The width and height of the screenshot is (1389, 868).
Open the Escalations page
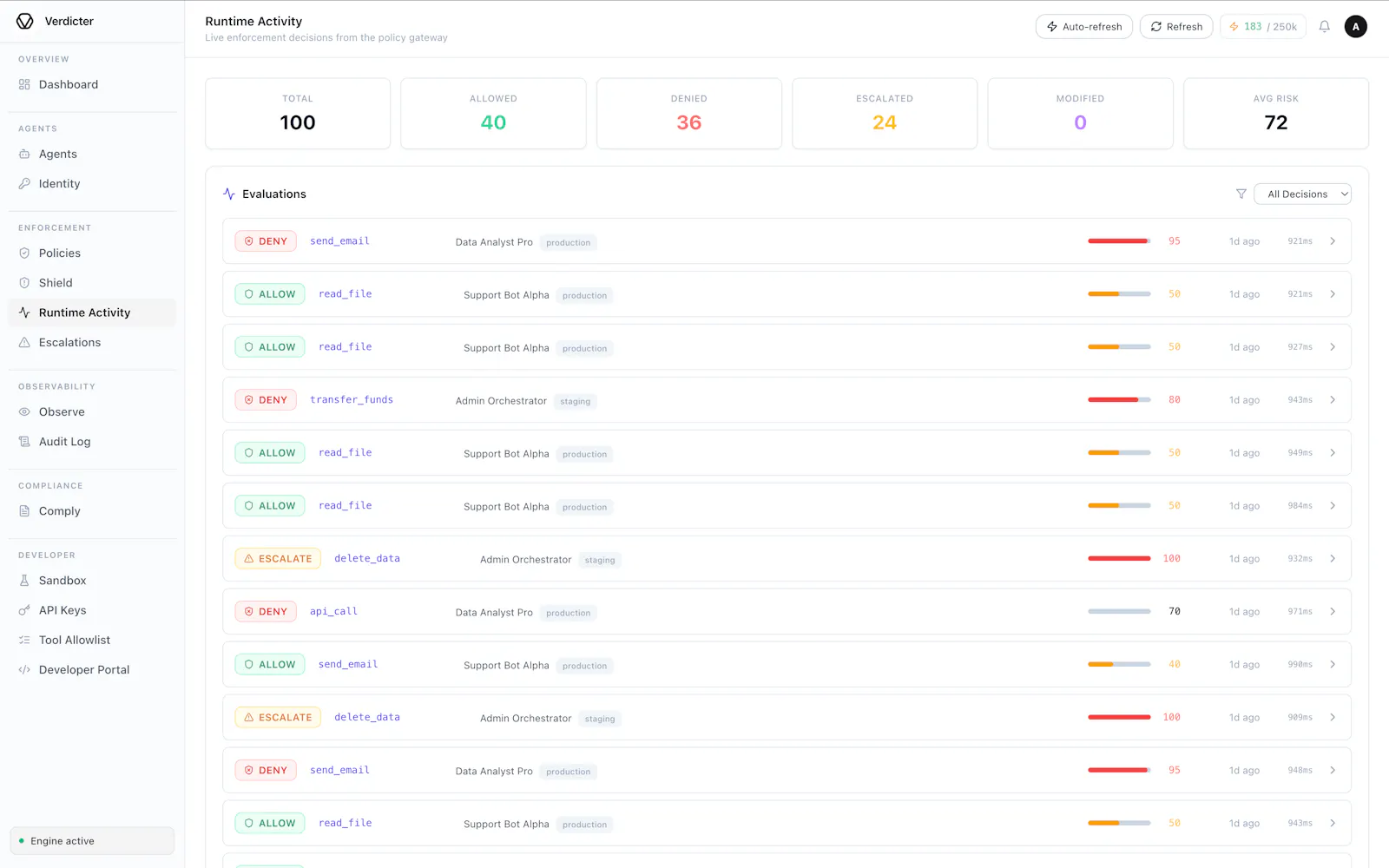92,343
